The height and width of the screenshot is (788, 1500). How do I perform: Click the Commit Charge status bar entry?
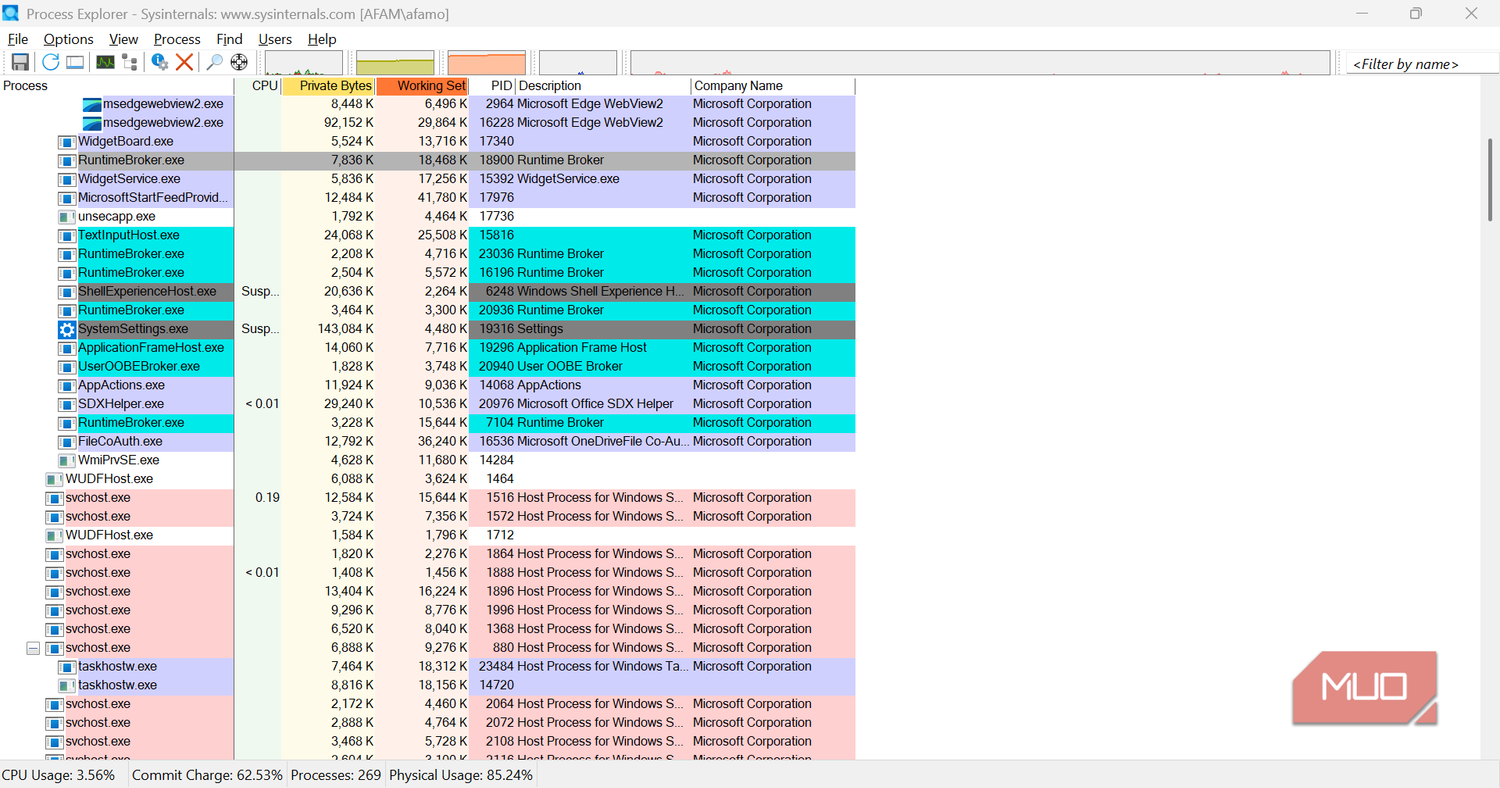(x=207, y=775)
